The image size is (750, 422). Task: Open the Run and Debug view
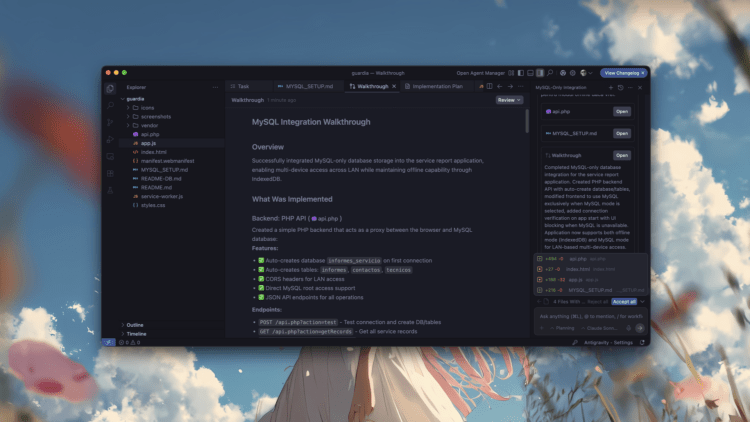coord(110,139)
